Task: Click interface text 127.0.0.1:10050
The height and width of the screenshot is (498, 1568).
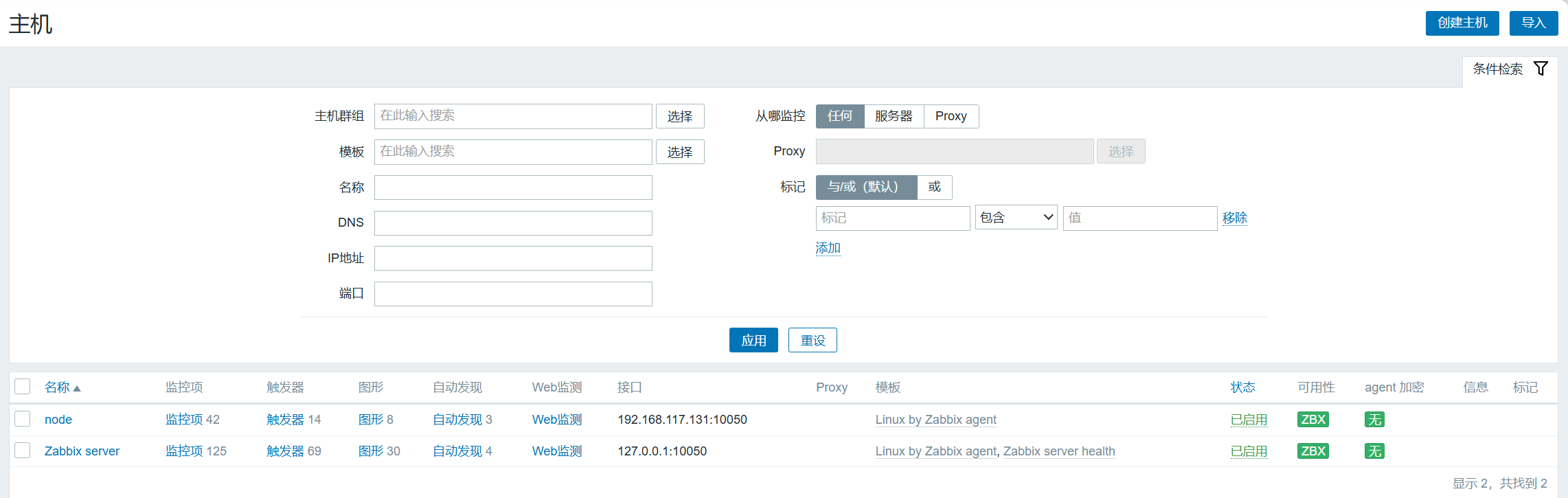Action: [x=662, y=451]
